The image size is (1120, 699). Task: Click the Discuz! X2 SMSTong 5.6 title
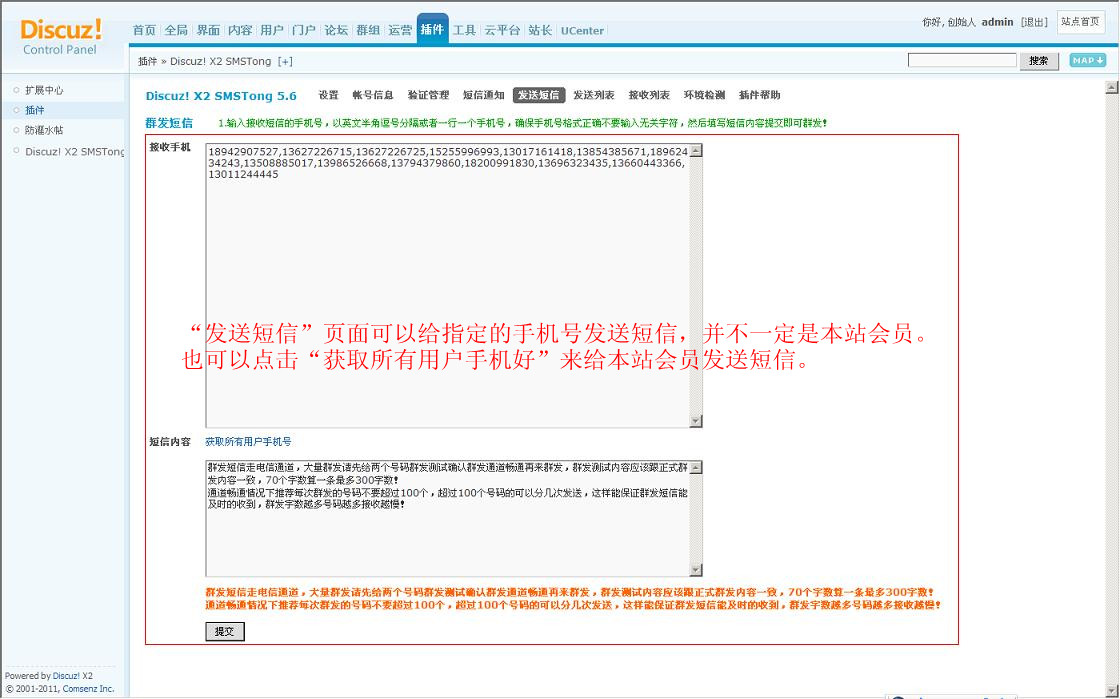click(221, 96)
